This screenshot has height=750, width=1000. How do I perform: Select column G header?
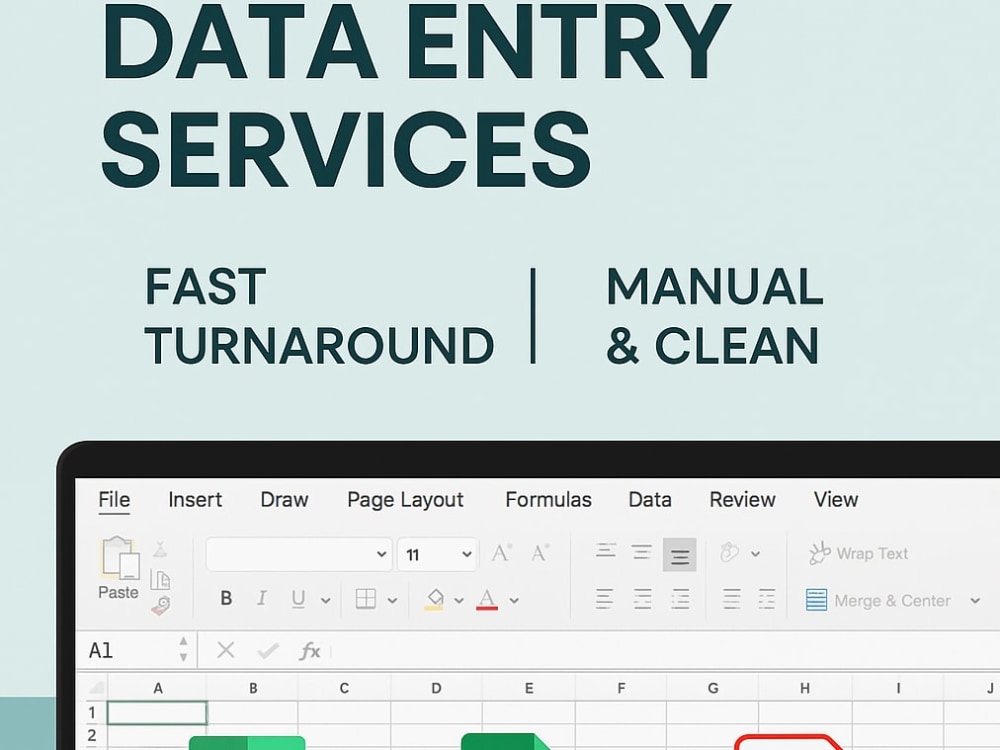(x=713, y=688)
